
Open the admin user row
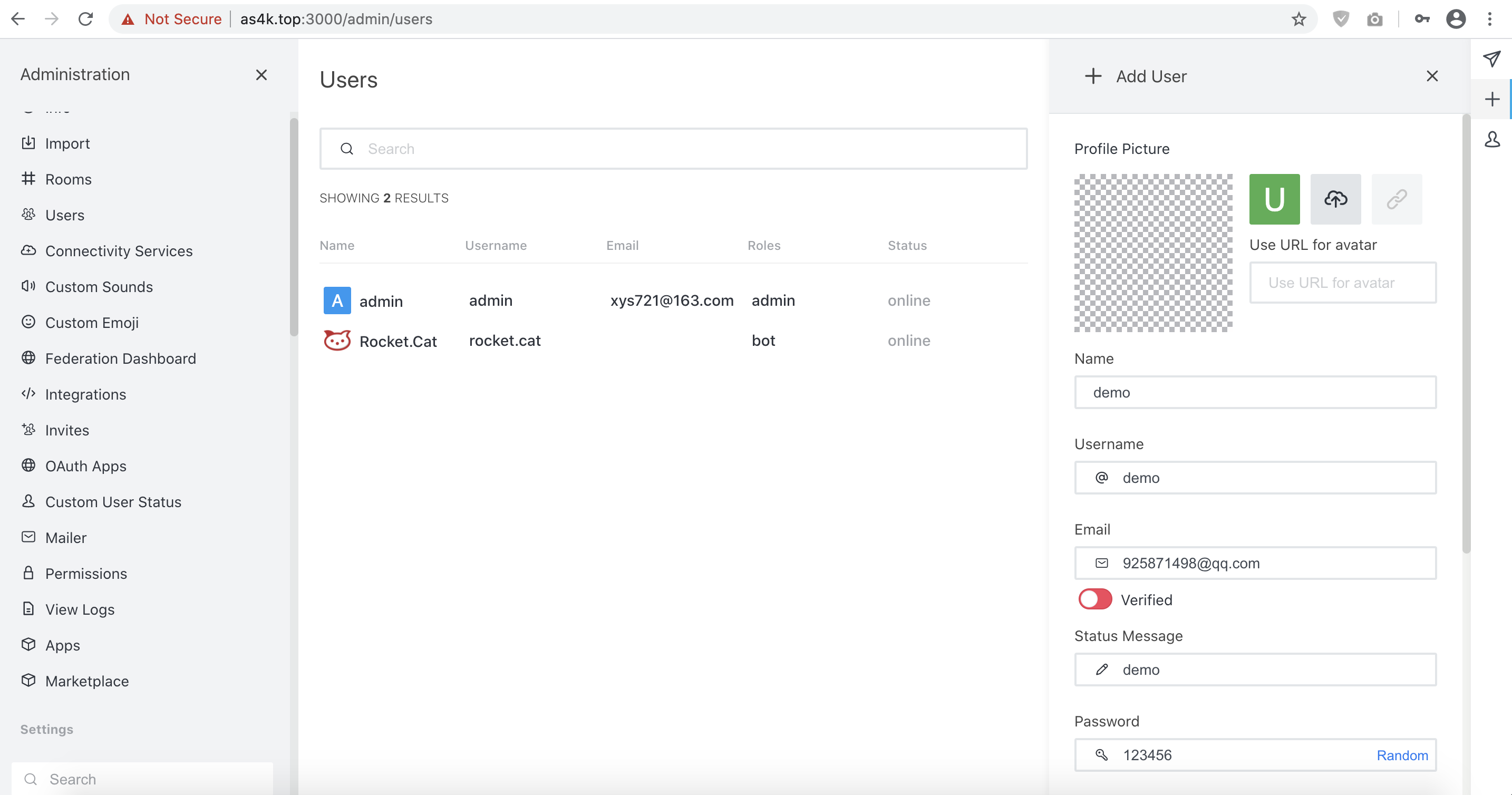[673, 300]
